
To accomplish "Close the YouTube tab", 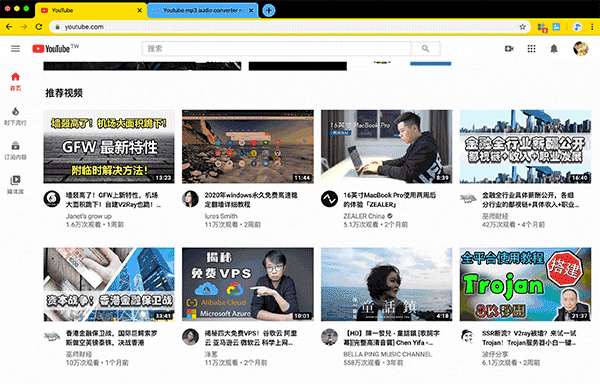I will (140, 10).
